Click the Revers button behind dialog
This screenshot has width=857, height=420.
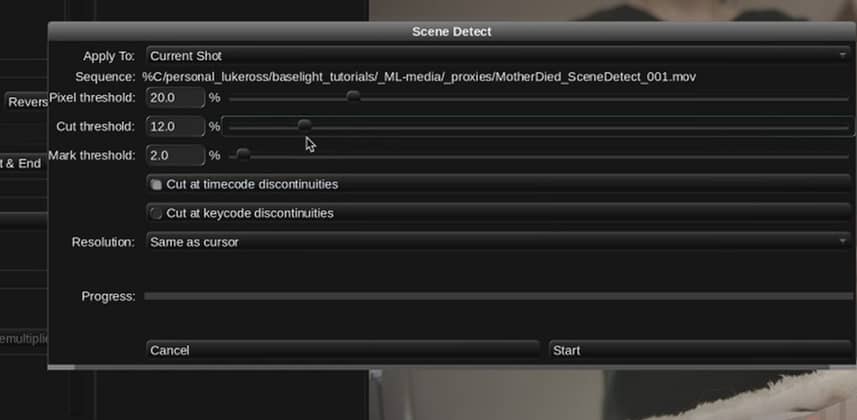tap(27, 102)
